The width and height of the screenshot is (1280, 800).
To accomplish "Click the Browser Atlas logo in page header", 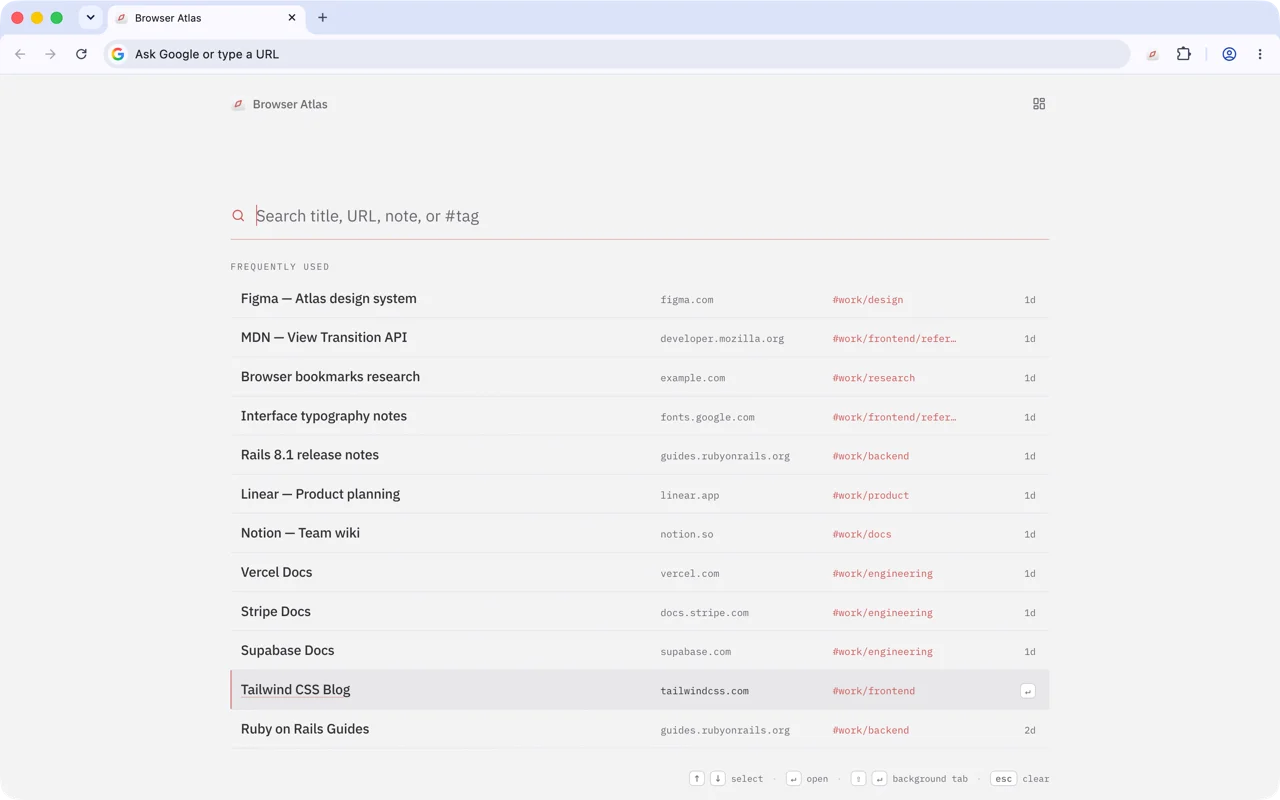I will pyautogui.click(x=238, y=104).
